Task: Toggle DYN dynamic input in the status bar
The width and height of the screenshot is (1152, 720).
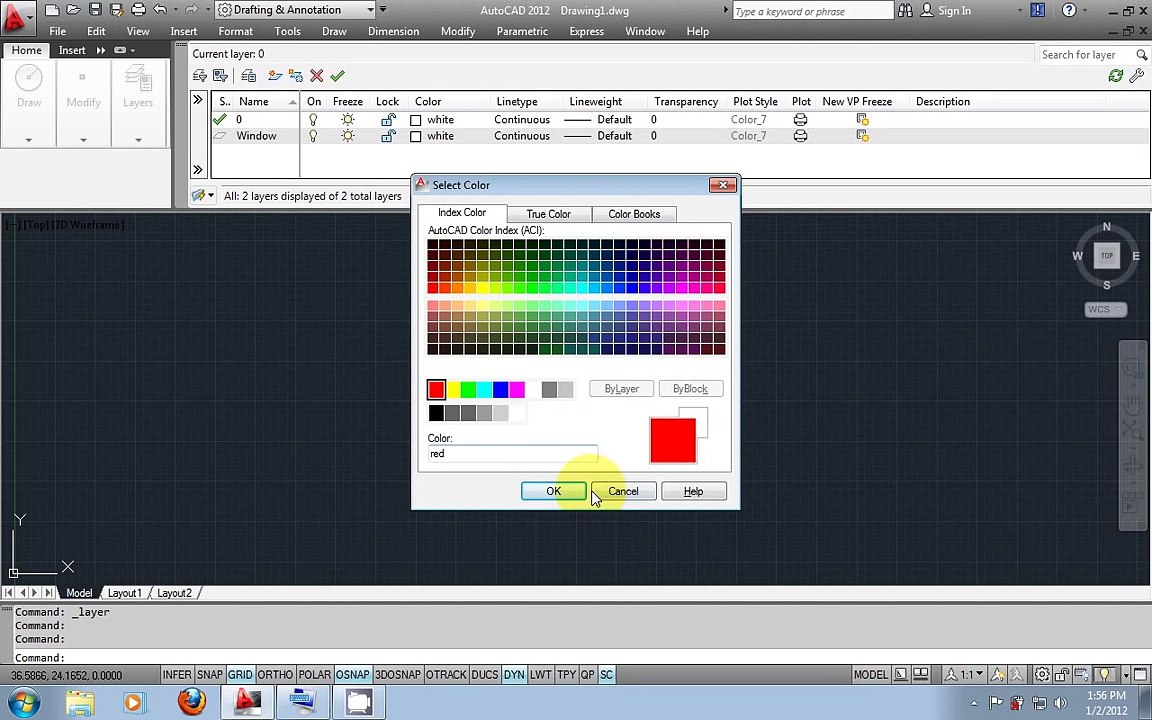Action: point(514,674)
